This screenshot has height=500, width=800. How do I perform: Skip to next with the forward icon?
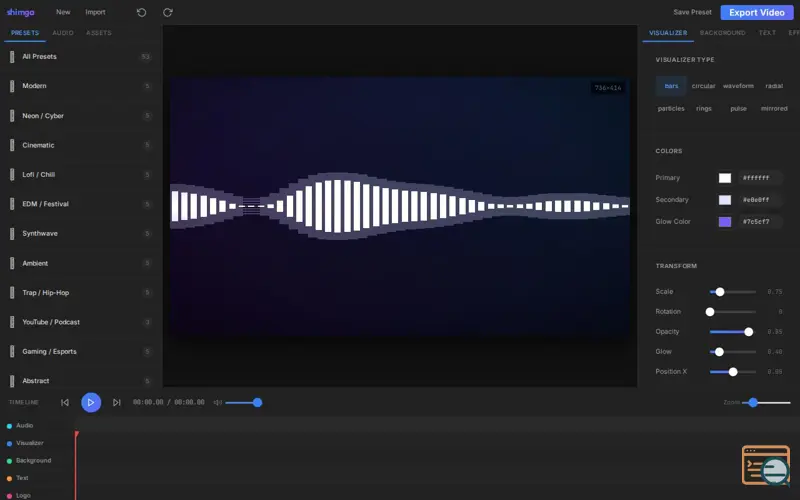pos(117,403)
